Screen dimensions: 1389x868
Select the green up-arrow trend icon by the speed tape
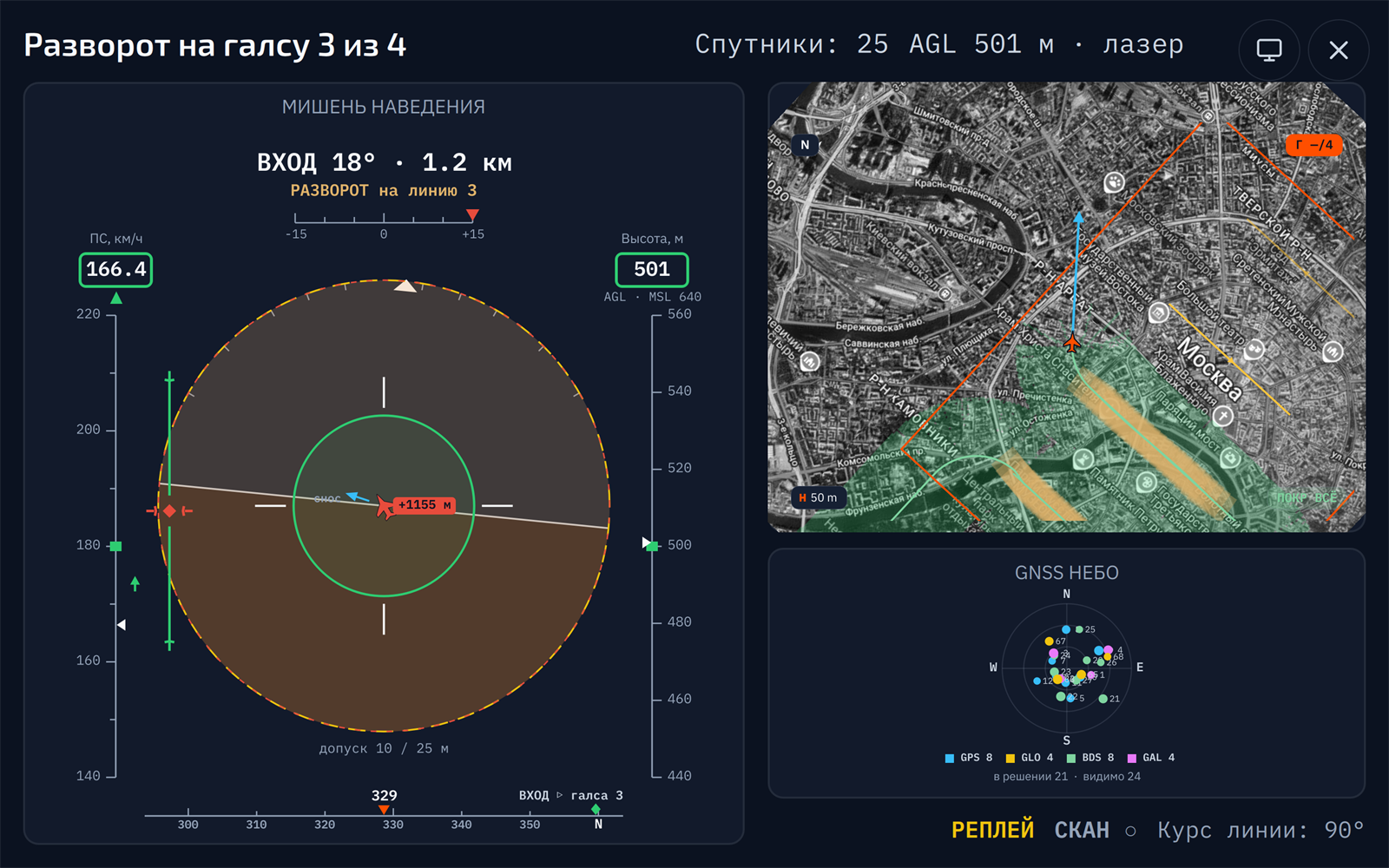135,583
